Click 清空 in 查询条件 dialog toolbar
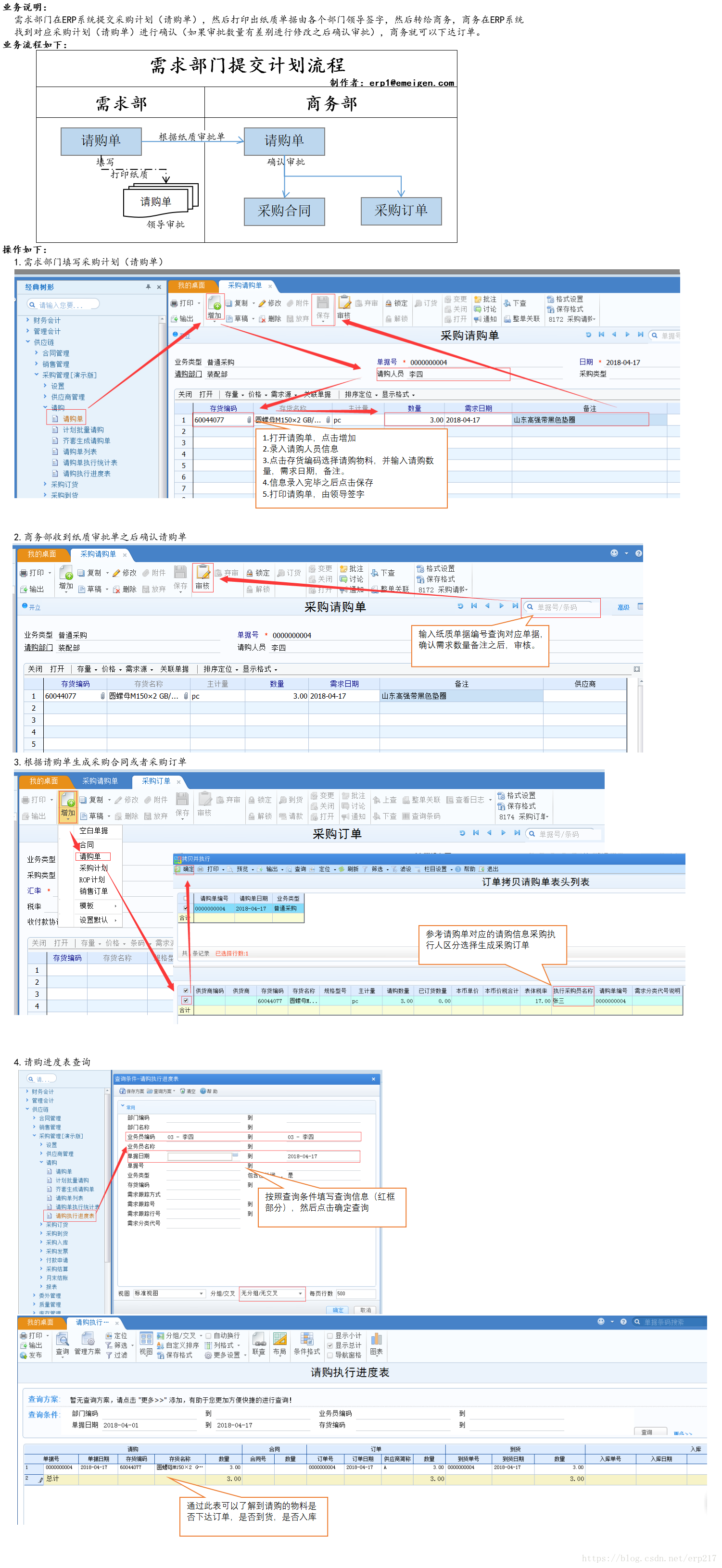 (x=188, y=1091)
